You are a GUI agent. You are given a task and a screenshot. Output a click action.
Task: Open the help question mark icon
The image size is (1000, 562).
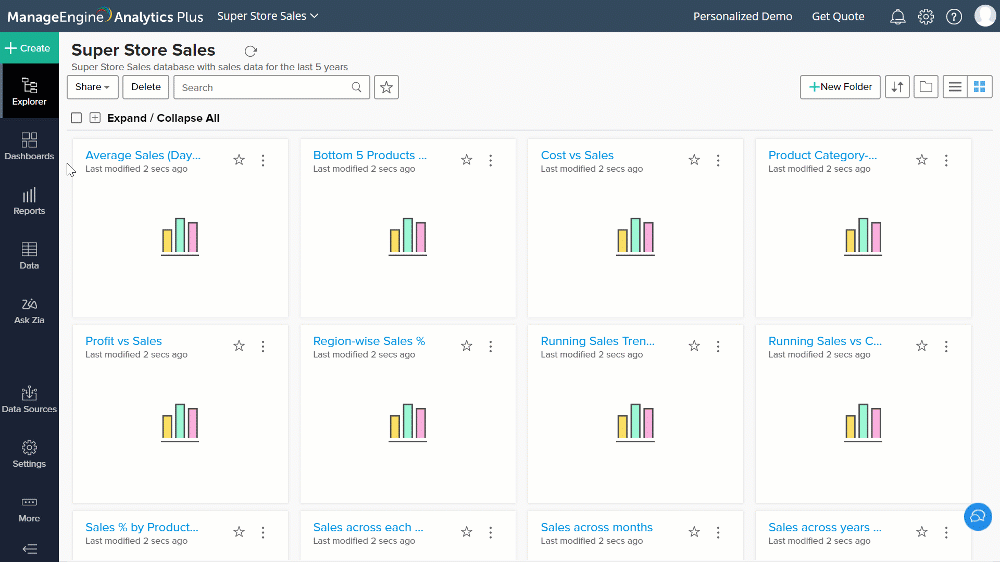click(954, 16)
